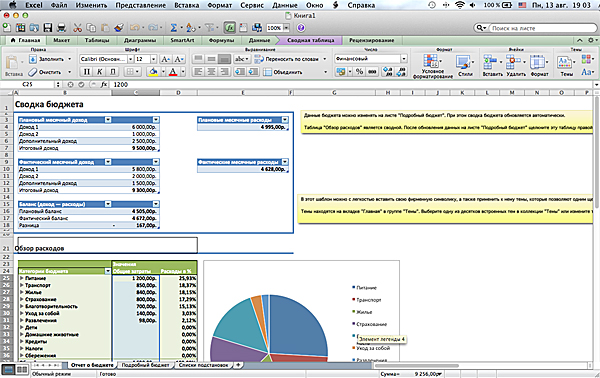Click the percent style icon
Viewport: 600px width, 378px height.
[x=359, y=72]
